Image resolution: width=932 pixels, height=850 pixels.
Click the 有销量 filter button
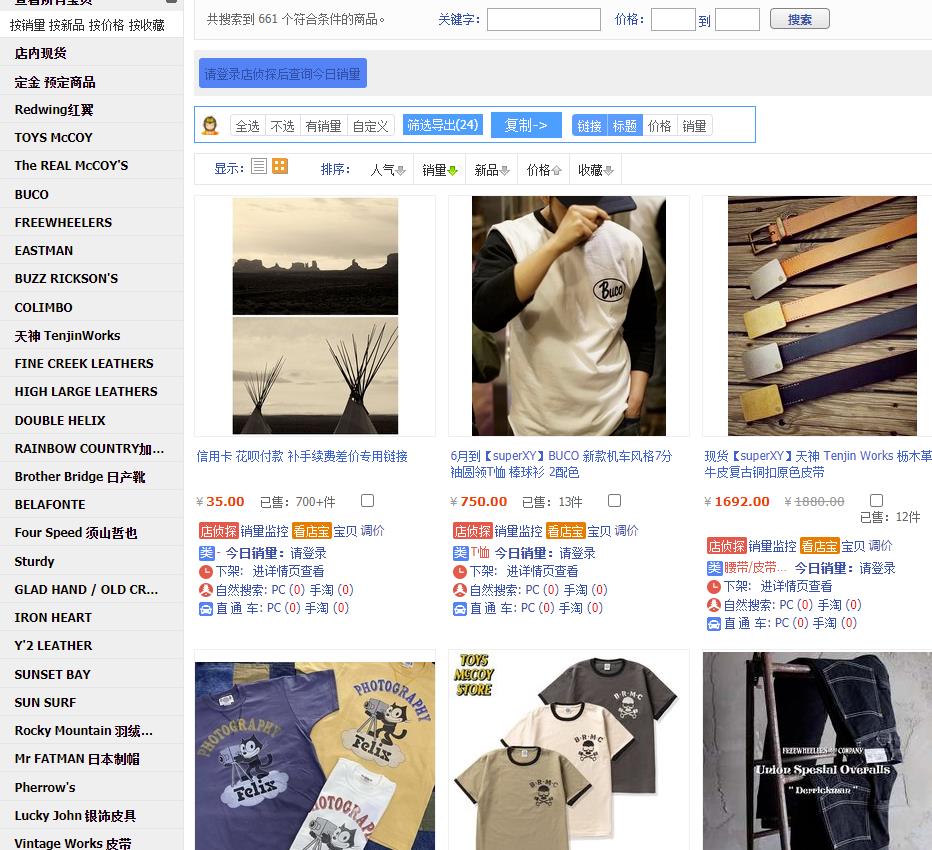pos(323,126)
